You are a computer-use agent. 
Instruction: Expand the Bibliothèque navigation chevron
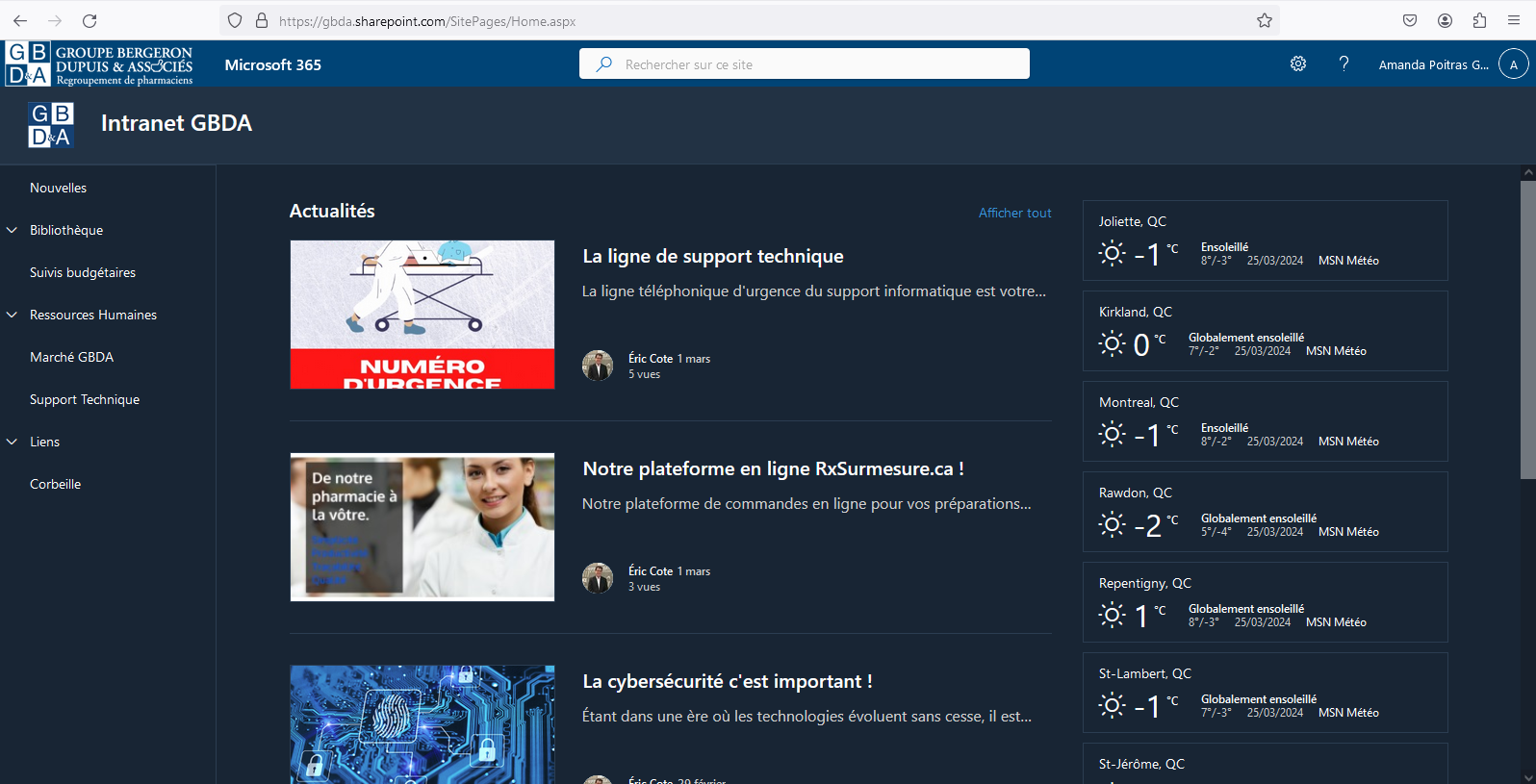tap(13, 230)
